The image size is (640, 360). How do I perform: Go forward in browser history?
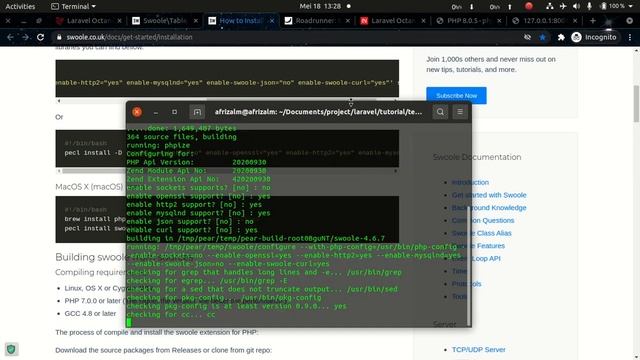point(25,37)
